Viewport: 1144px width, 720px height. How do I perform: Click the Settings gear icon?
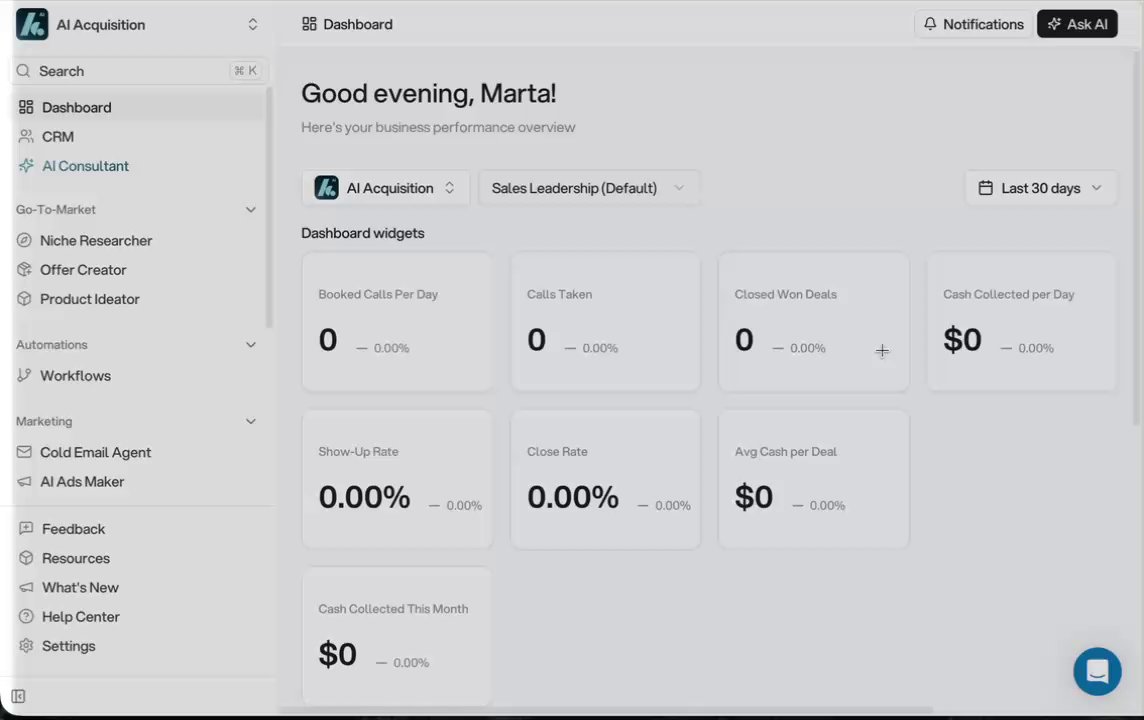pos(26,645)
